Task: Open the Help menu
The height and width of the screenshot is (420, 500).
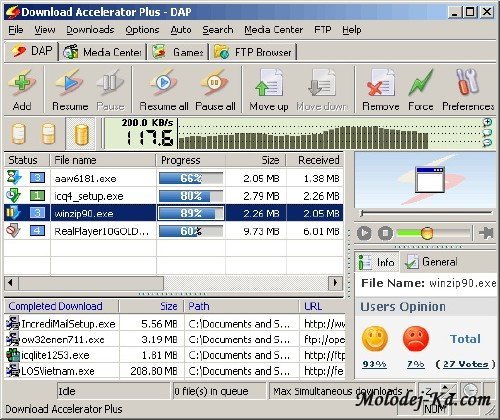Action: [352, 30]
